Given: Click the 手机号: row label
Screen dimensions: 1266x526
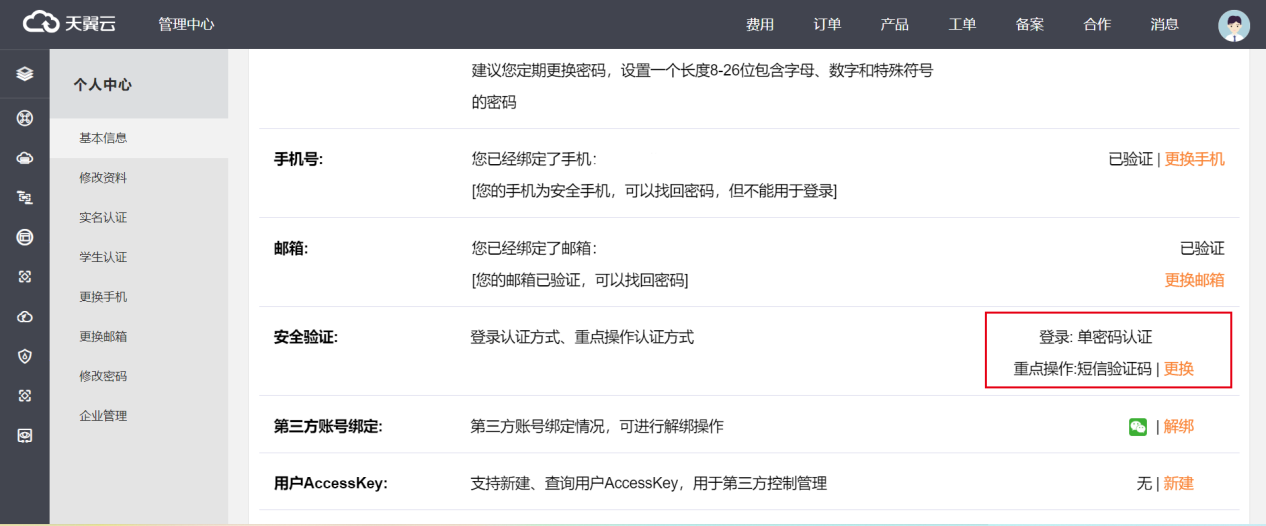Looking at the screenshot, I should (299, 159).
